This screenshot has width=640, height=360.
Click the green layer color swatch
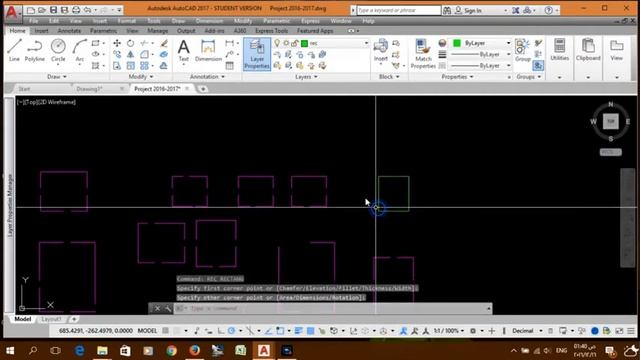coord(304,43)
